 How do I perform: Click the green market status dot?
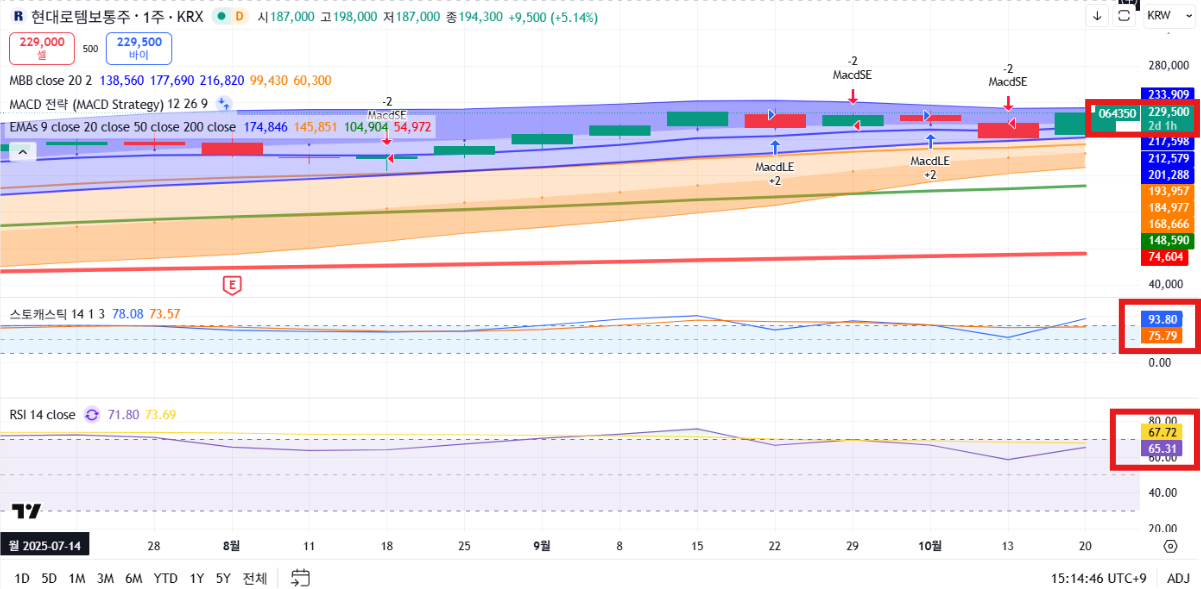click(x=219, y=16)
